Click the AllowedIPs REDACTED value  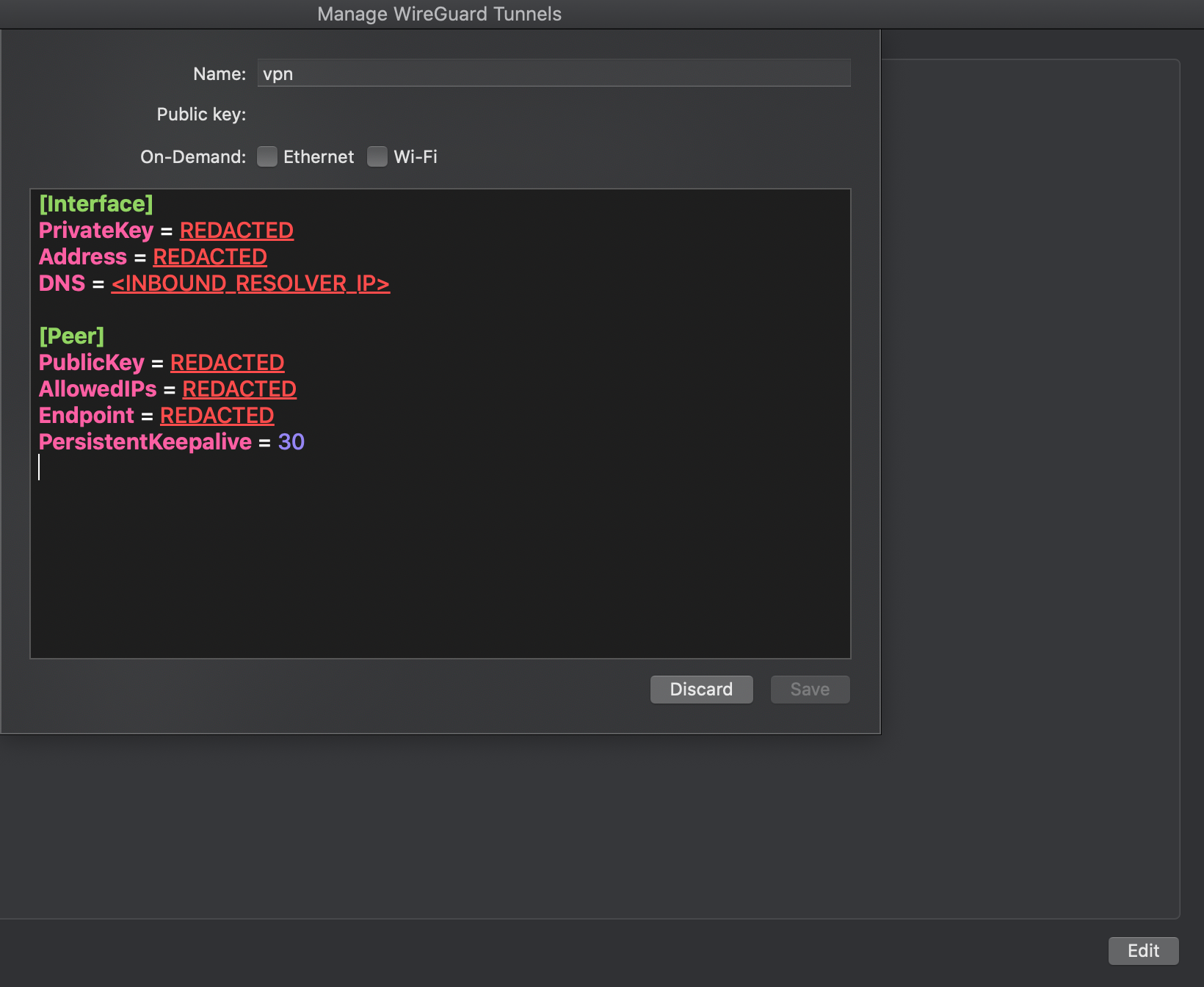[239, 389]
